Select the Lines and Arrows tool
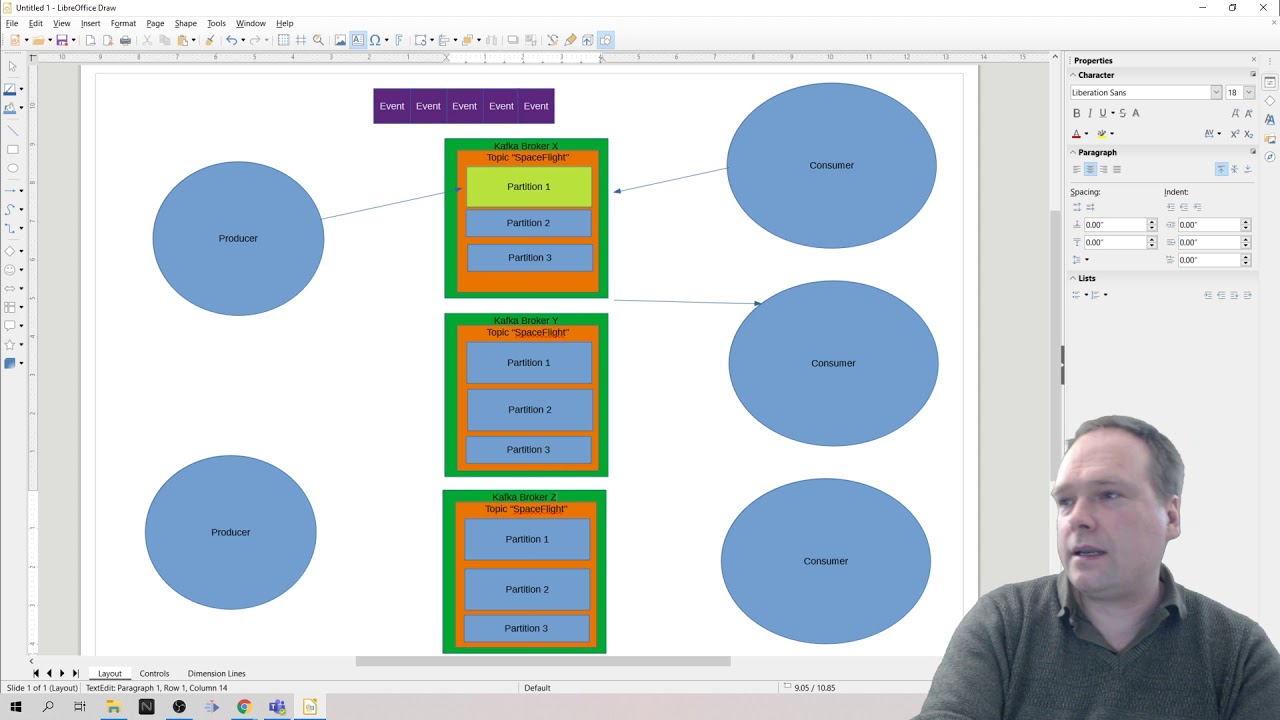 coord(10,190)
